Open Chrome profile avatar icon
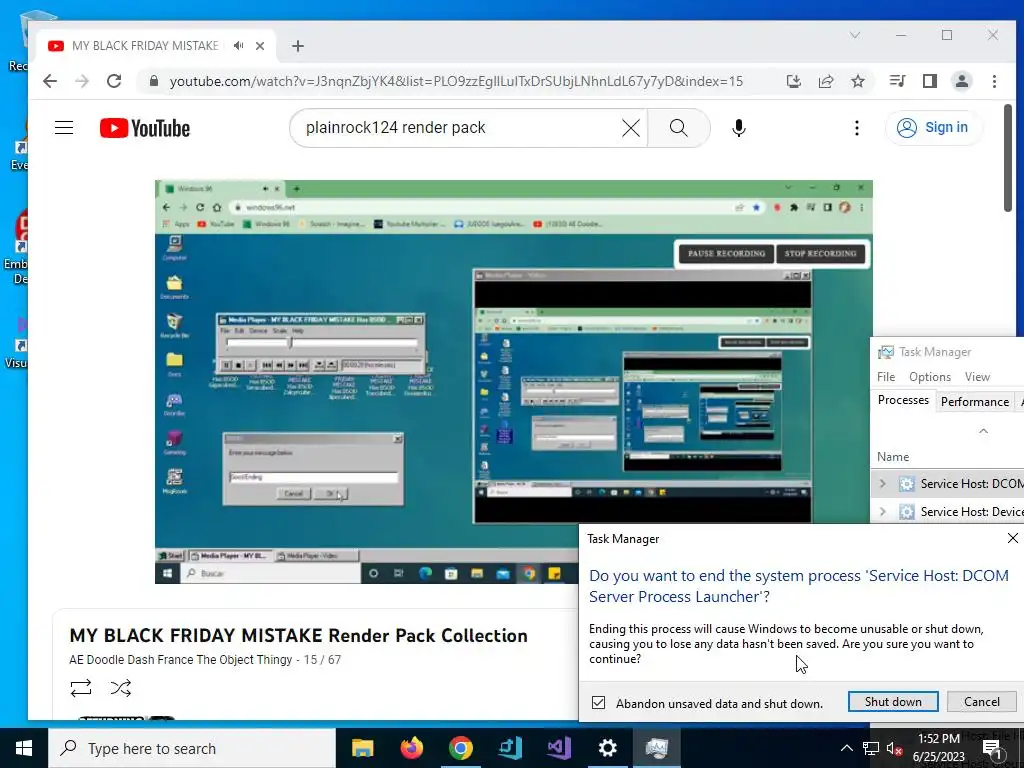This screenshot has width=1024, height=768. (961, 81)
